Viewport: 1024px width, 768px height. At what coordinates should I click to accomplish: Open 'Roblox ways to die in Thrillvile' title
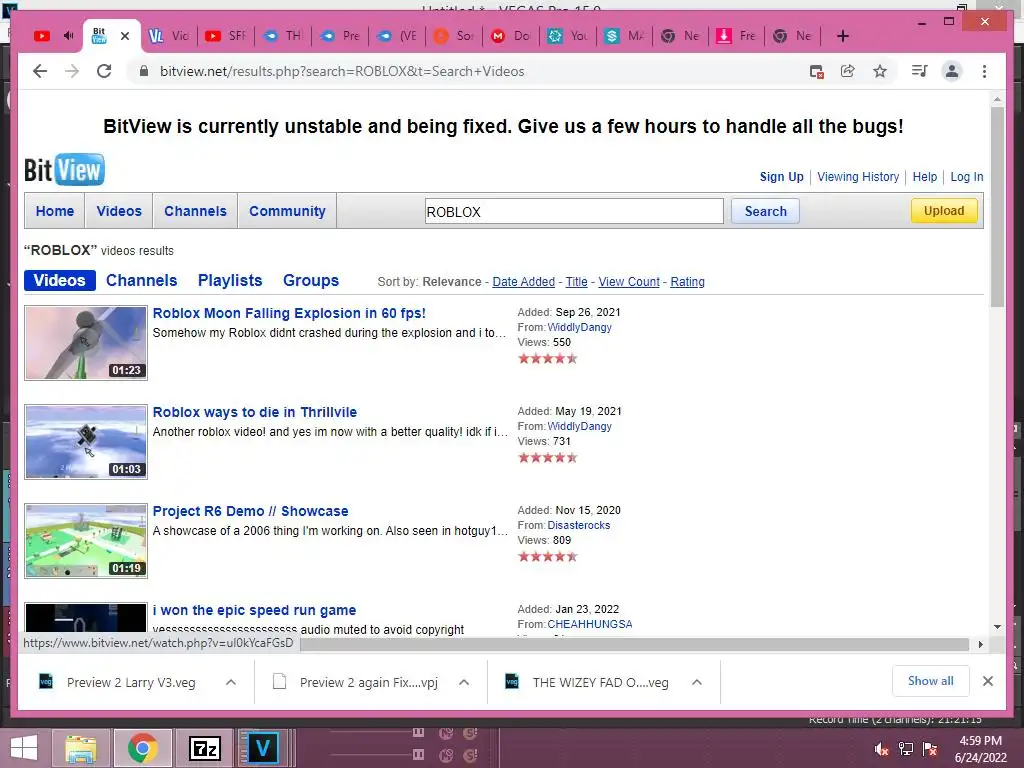pos(255,412)
